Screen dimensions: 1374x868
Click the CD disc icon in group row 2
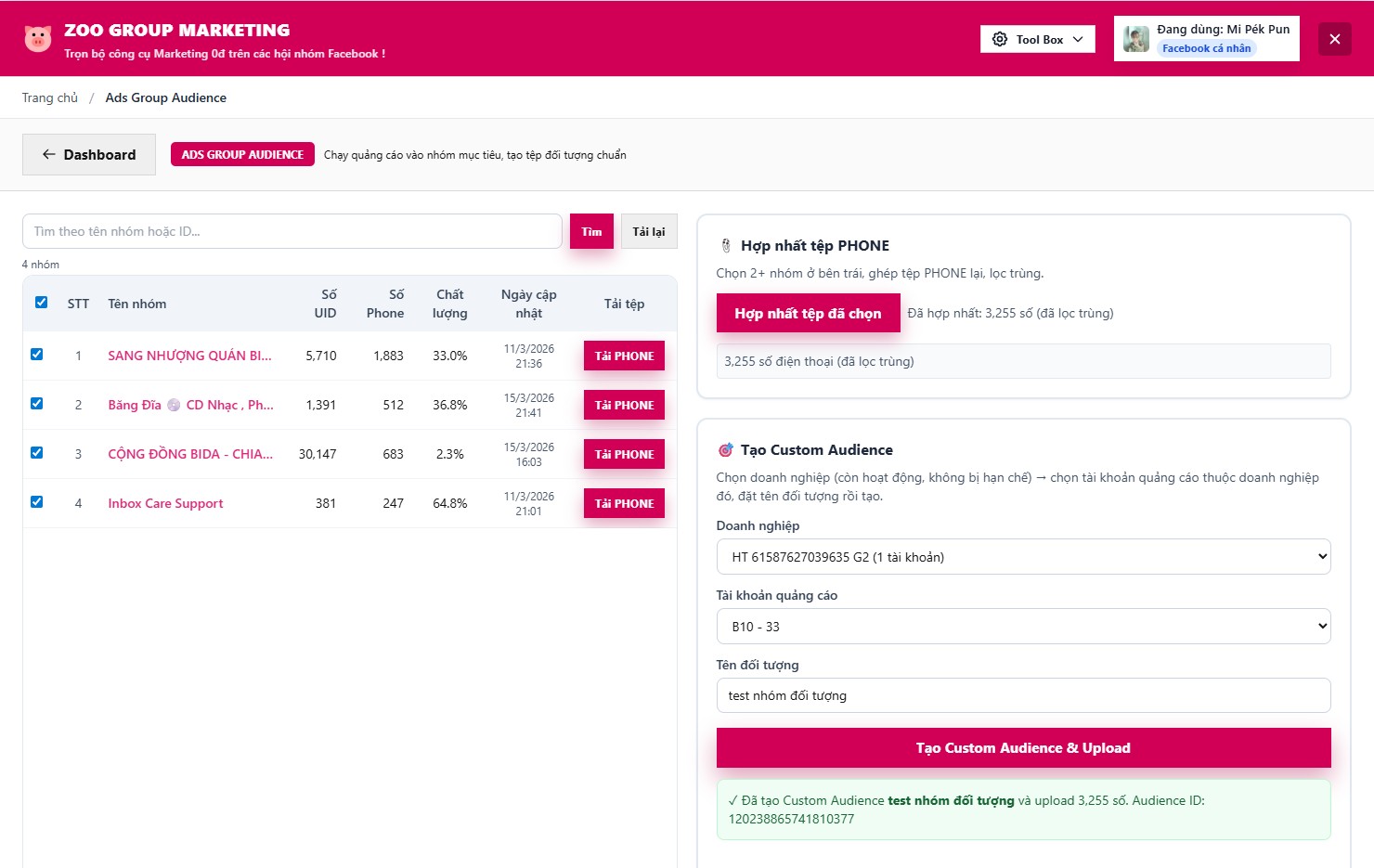(x=174, y=405)
